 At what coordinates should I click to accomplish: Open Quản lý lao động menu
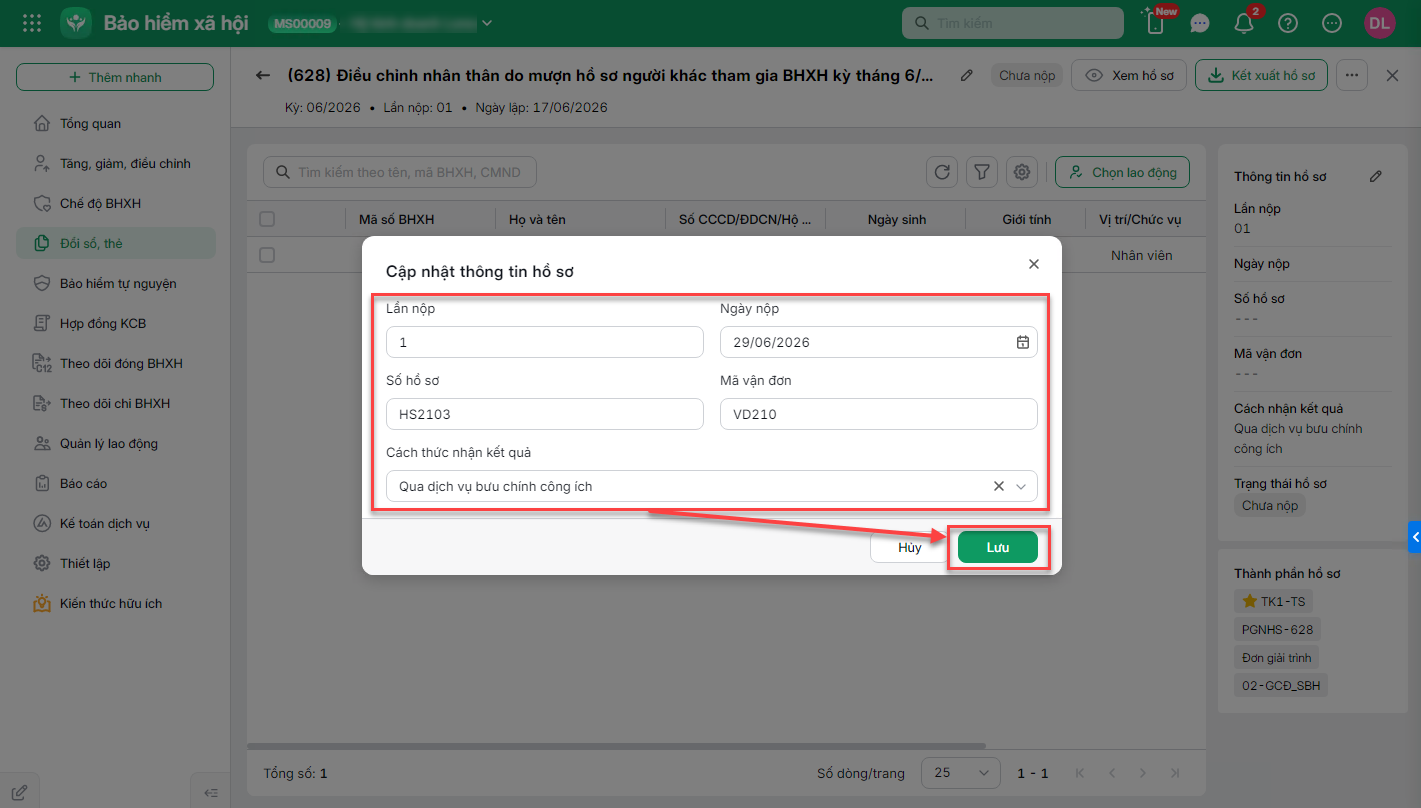pyautogui.click(x=116, y=443)
